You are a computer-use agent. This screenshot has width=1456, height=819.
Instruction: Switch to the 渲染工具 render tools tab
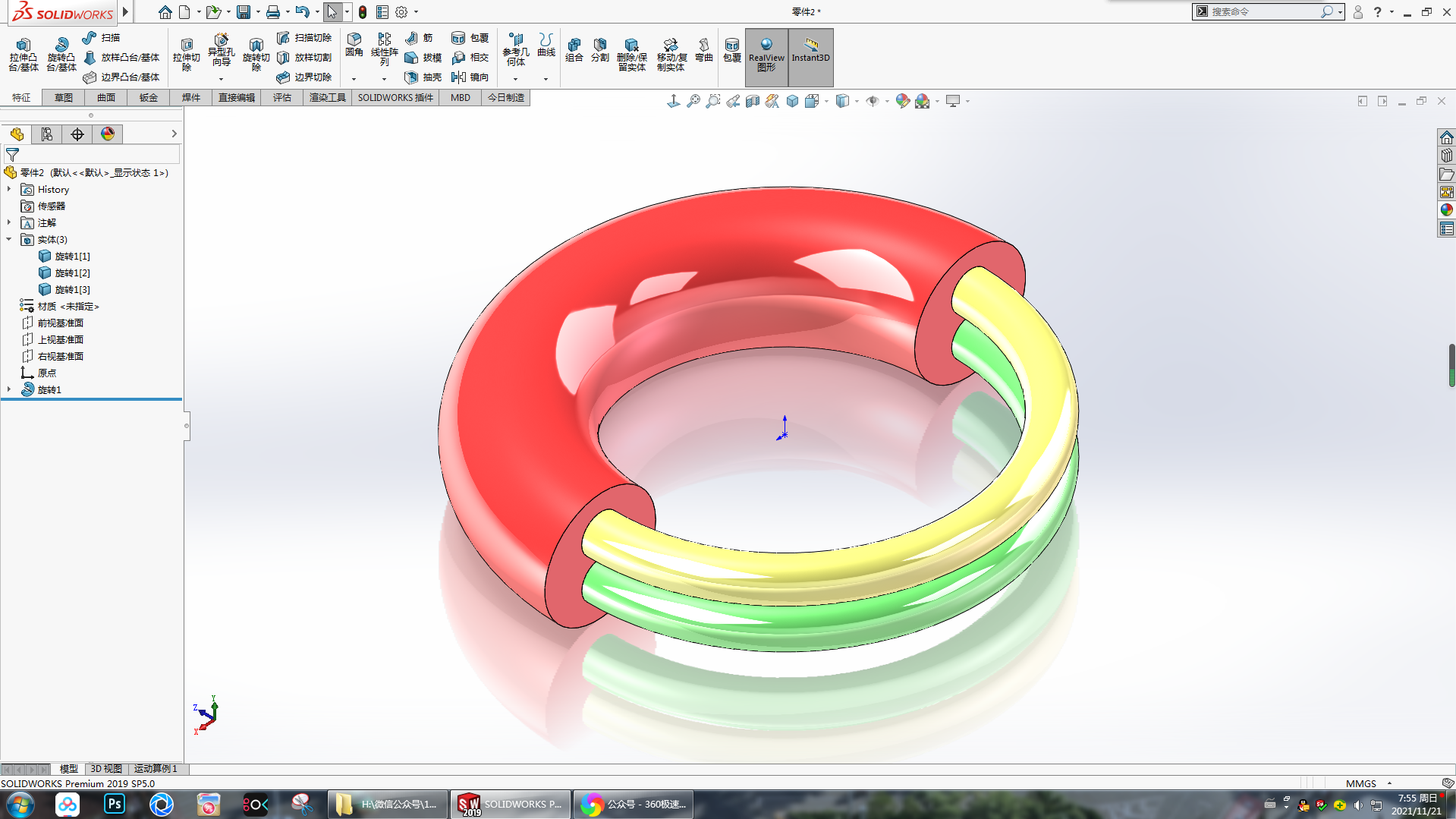click(327, 97)
